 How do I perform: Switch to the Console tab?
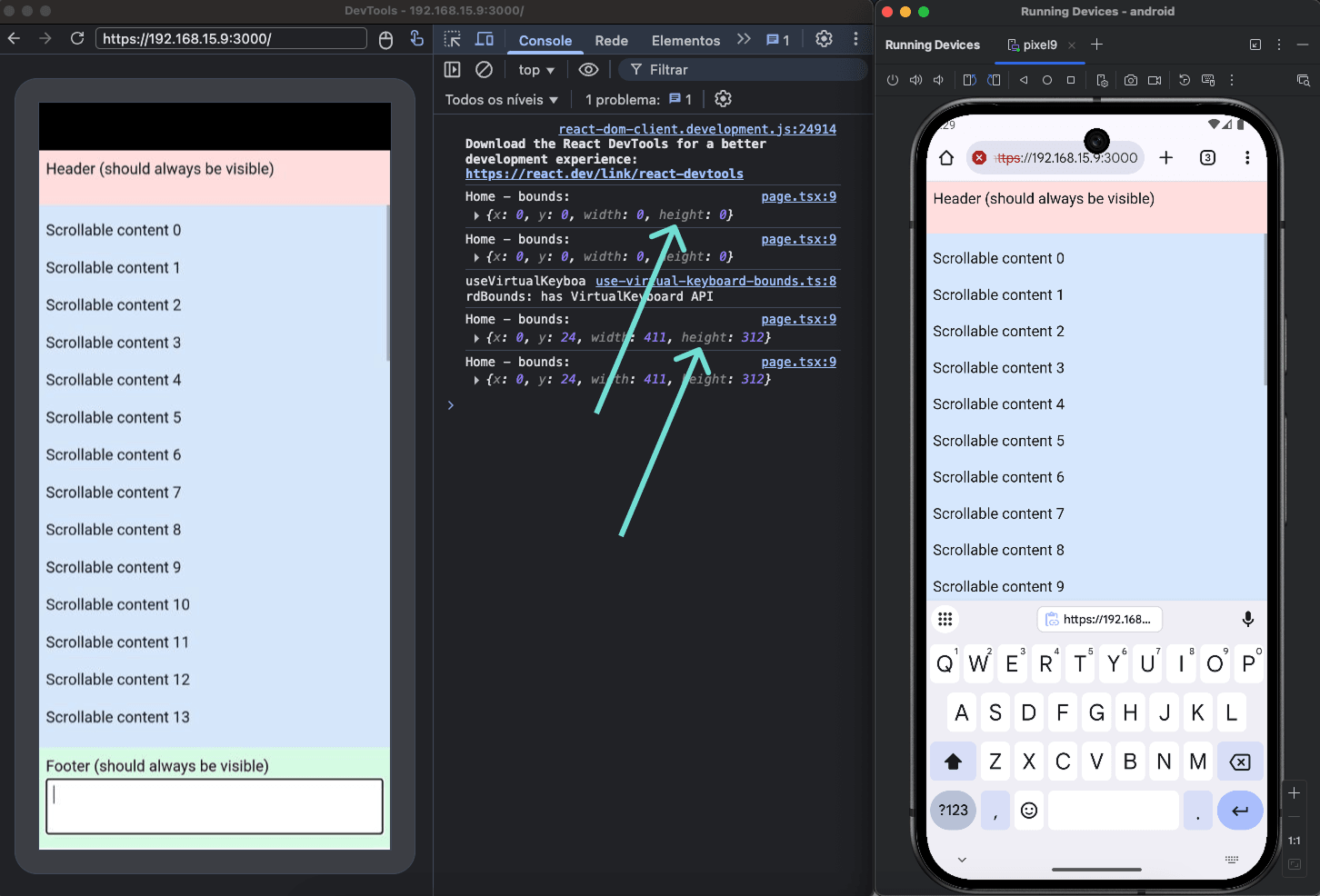tap(545, 40)
